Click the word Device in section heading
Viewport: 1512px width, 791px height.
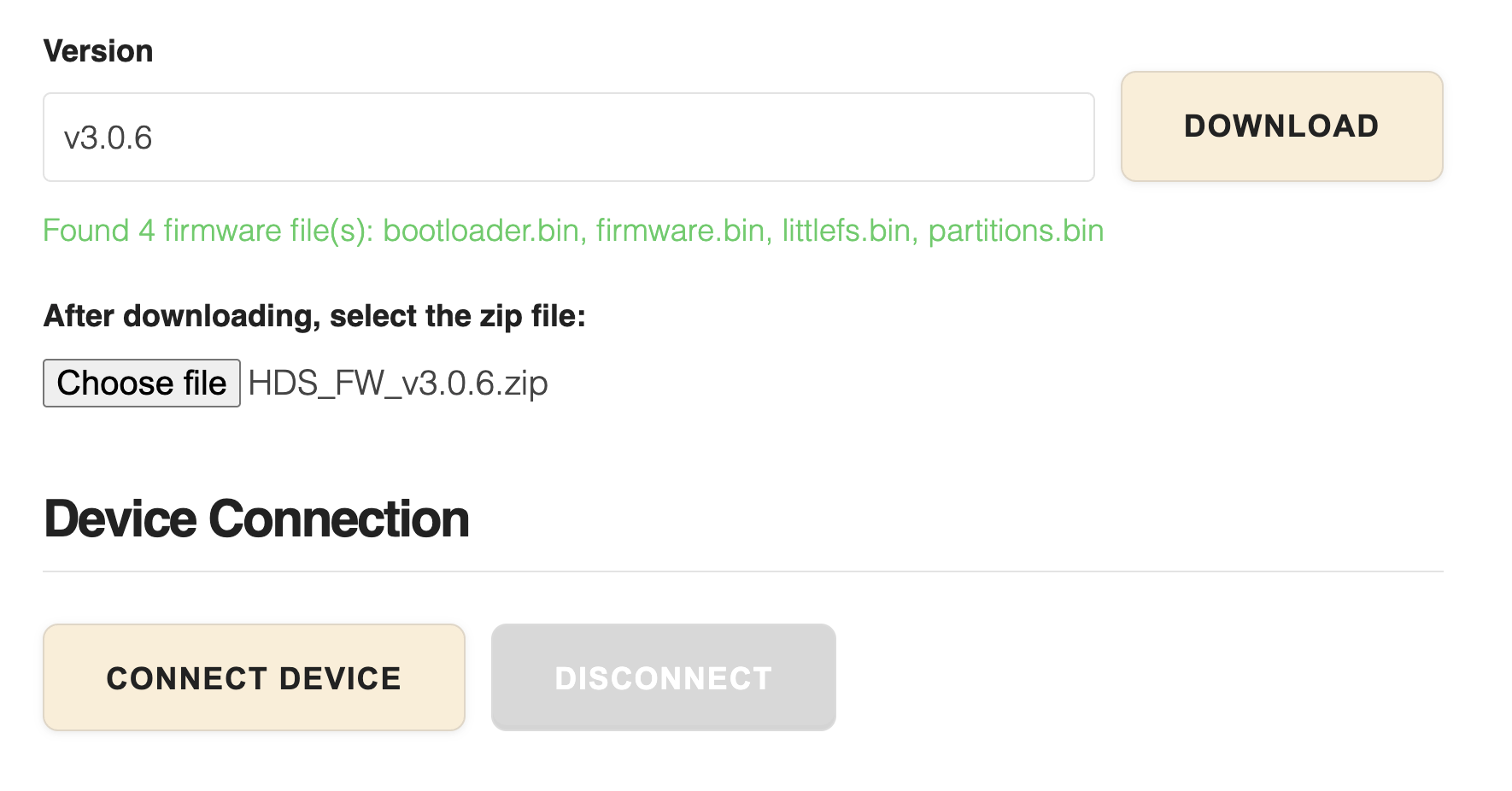click(120, 519)
